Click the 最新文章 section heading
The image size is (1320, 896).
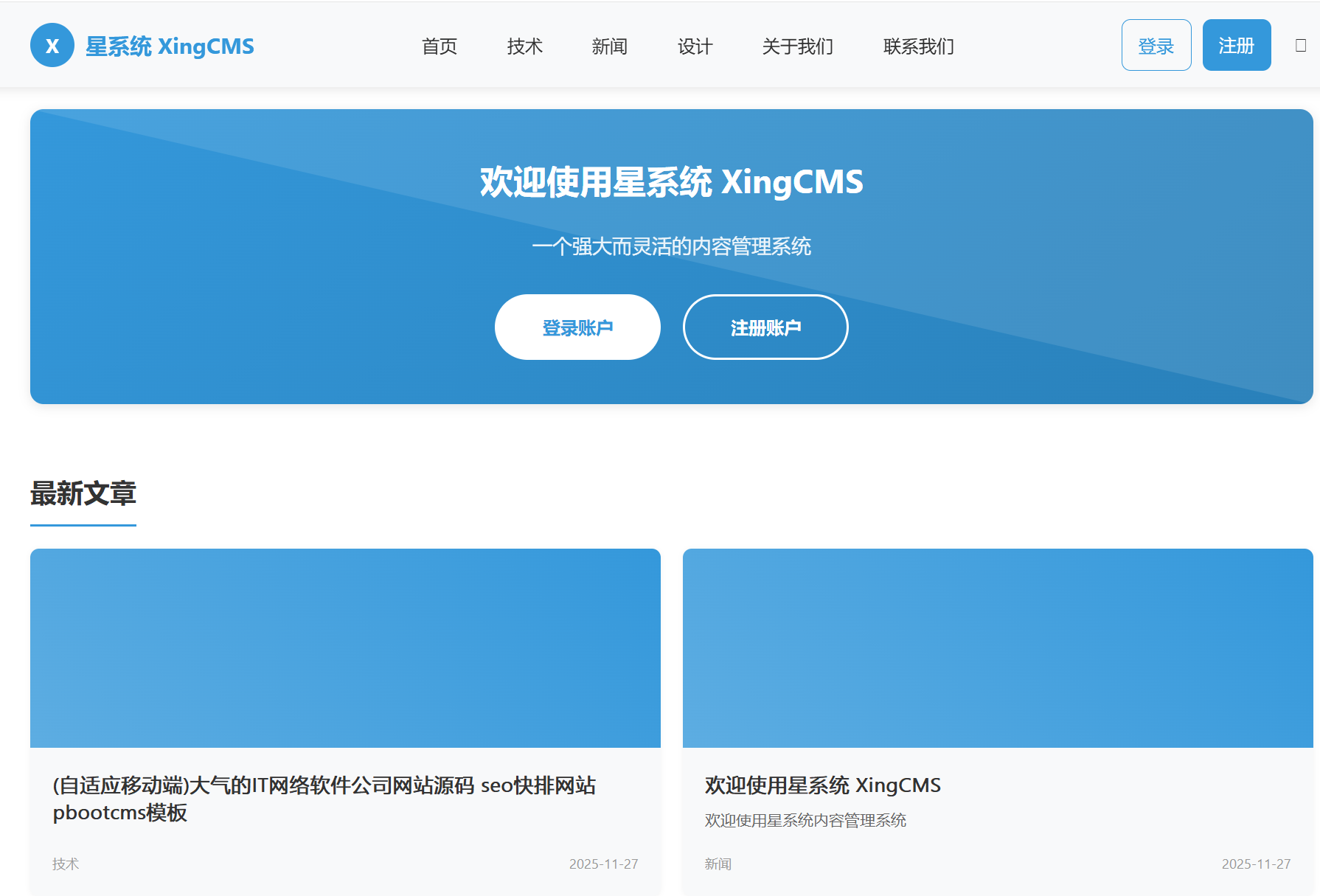point(82,495)
